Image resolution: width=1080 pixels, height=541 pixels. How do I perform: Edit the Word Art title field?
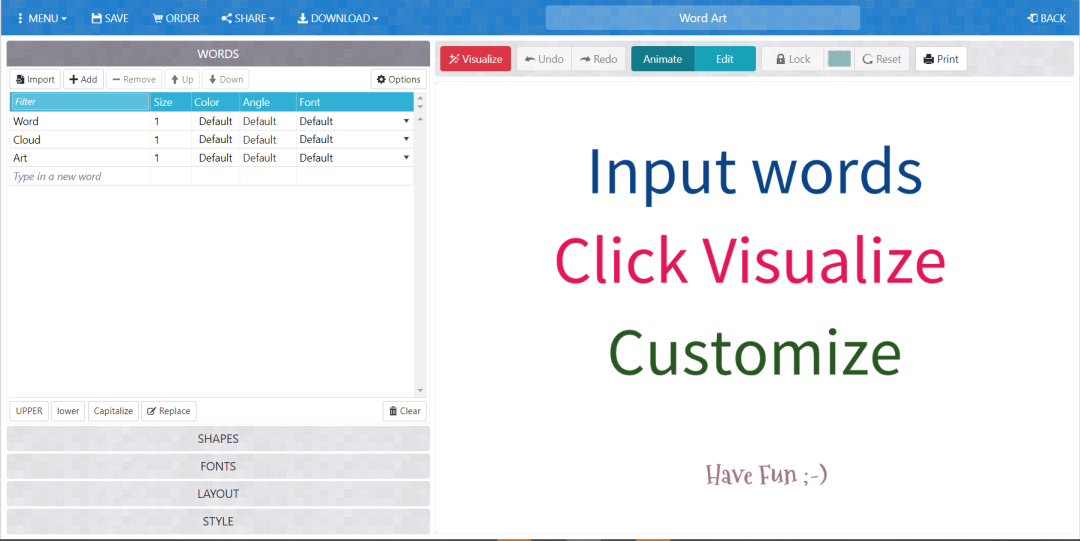[x=703, y=18]
